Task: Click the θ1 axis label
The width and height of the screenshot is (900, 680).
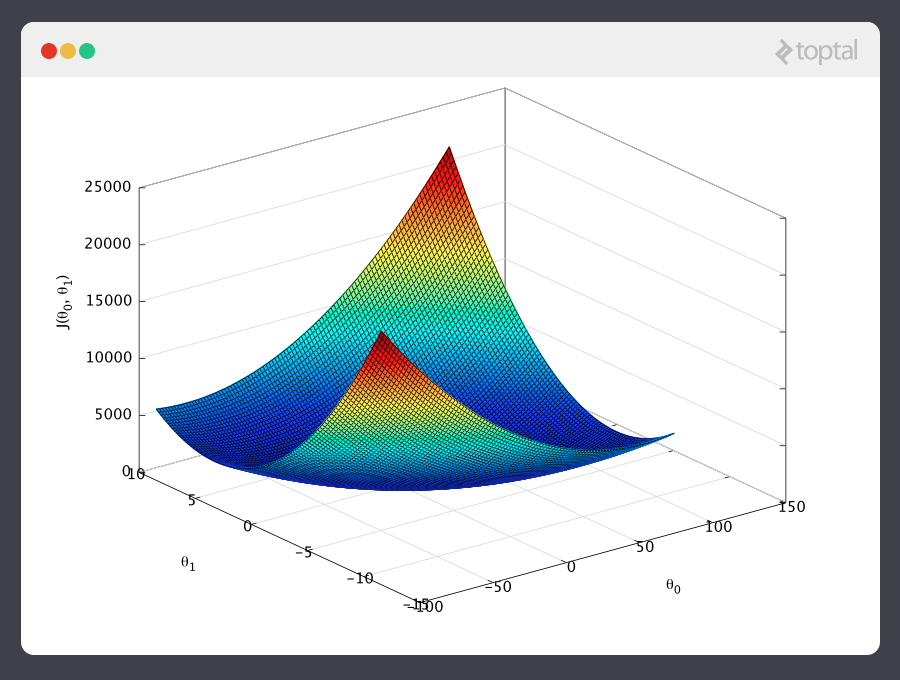Action: pos(188,563)
